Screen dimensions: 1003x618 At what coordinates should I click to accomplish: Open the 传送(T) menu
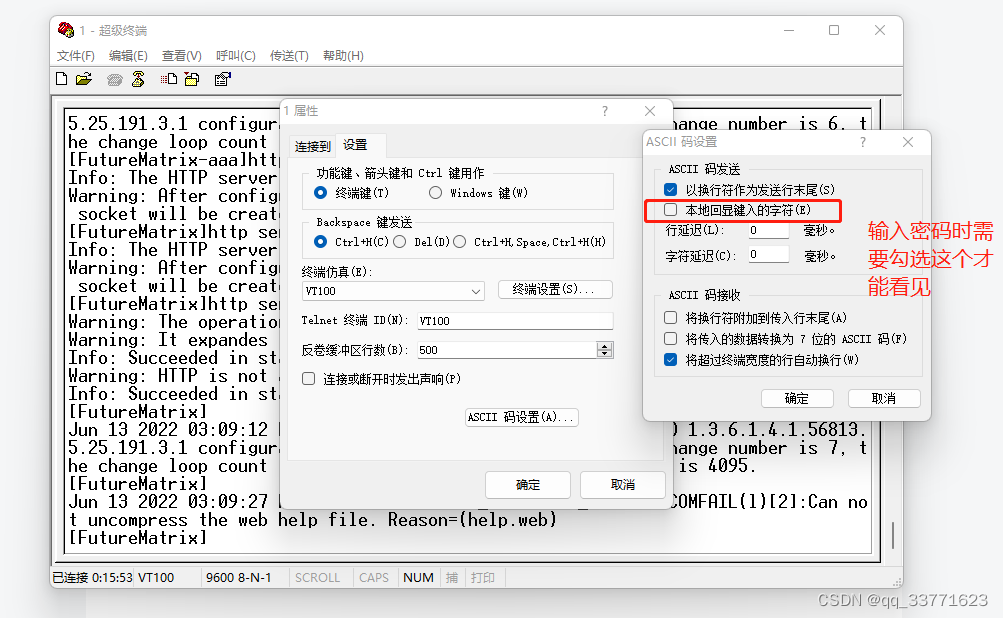pyautogui.click(x=289, y=56)
